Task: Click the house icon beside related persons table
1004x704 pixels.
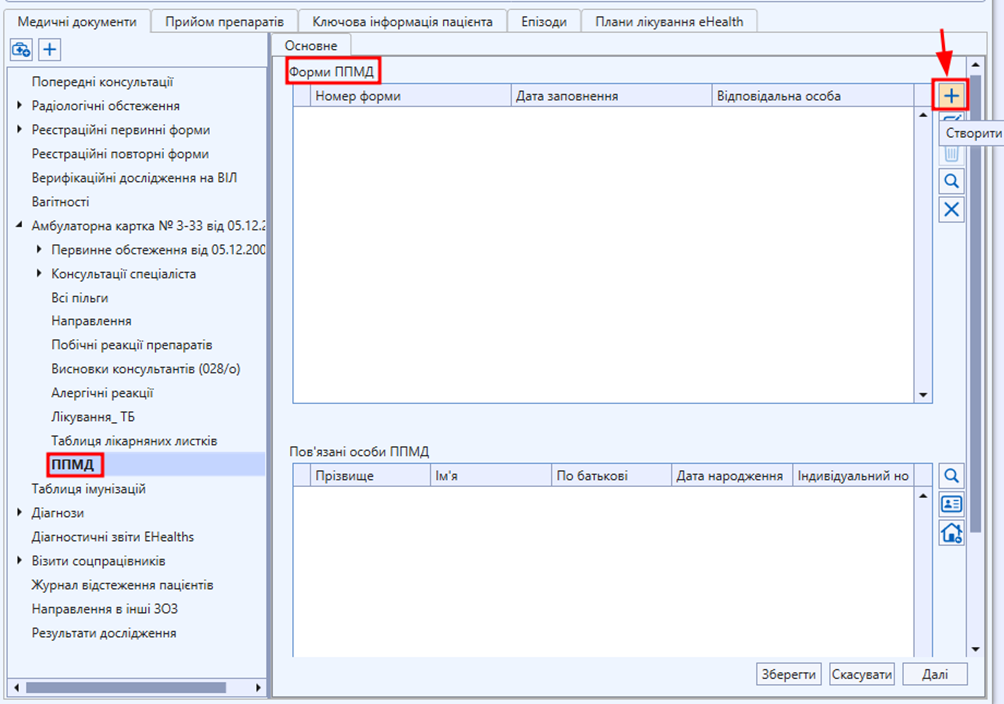Action: (x=951, y=533)
